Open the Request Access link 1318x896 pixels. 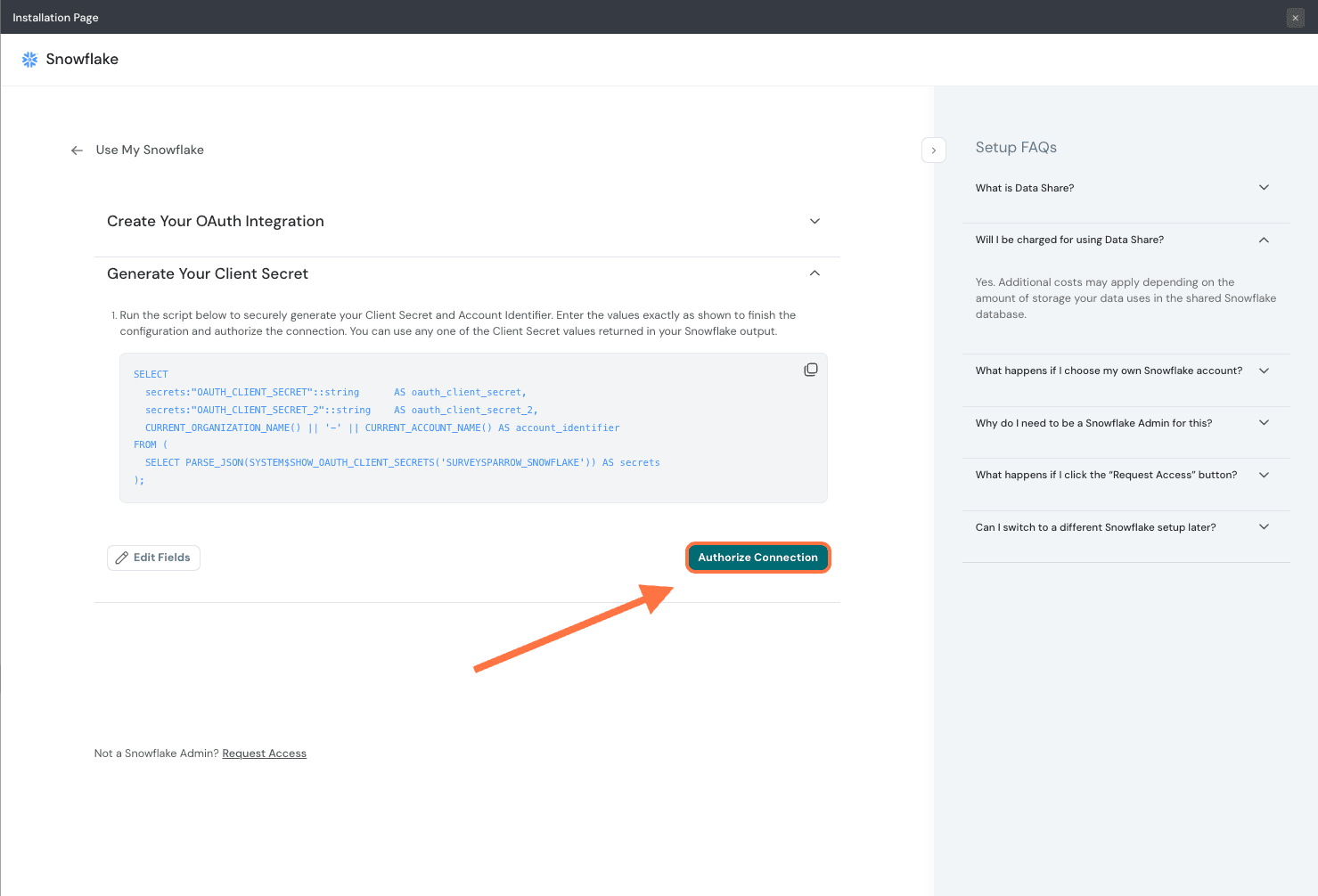[x=264, y=753]
